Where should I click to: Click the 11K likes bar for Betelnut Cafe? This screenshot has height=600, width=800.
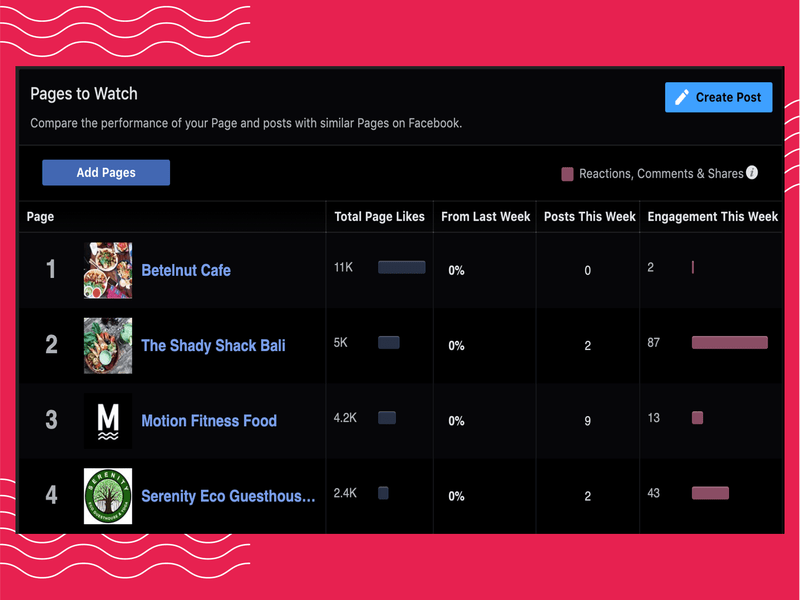[x=402, y=267]
